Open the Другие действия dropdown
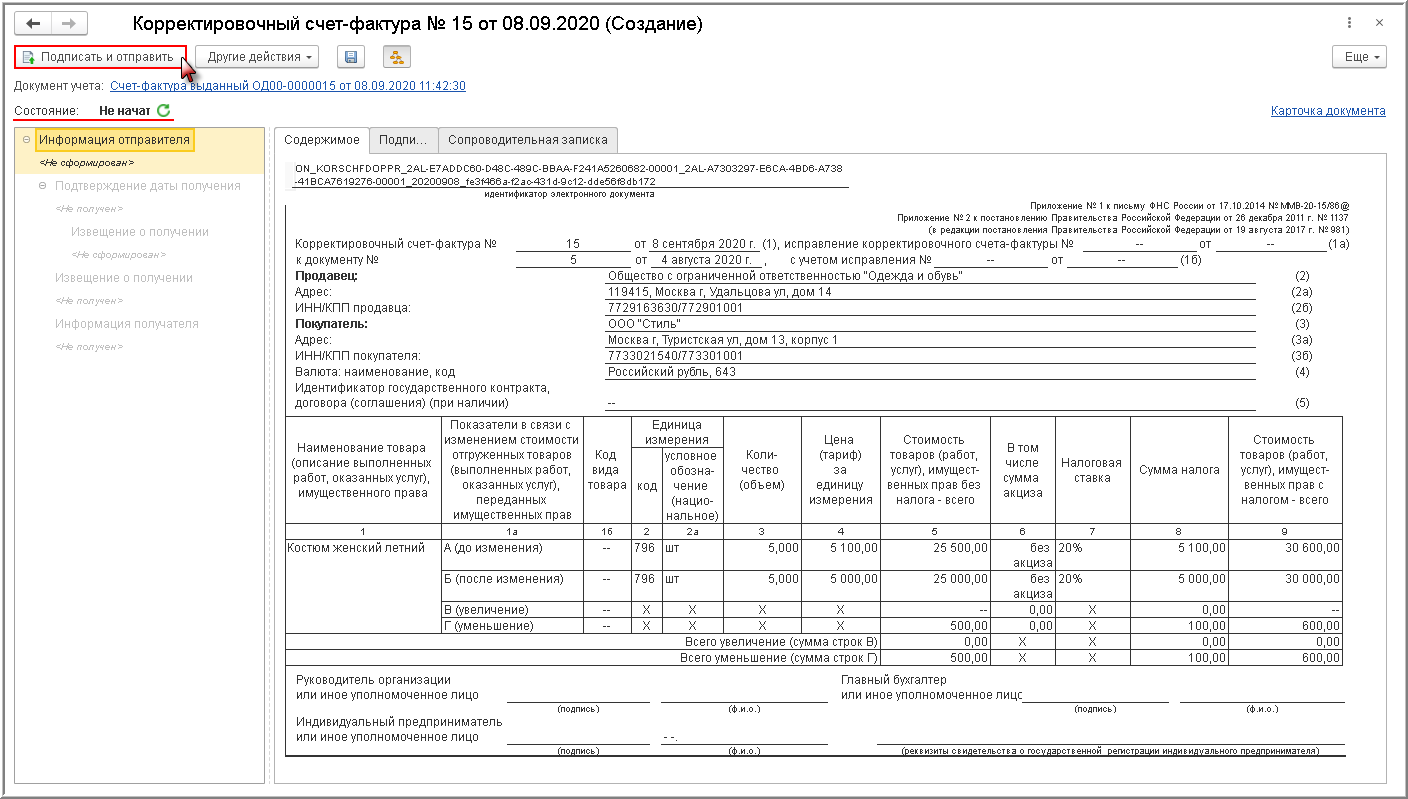Image resolution: width=1408 pixels, height=799 pixels. [258, 57]
